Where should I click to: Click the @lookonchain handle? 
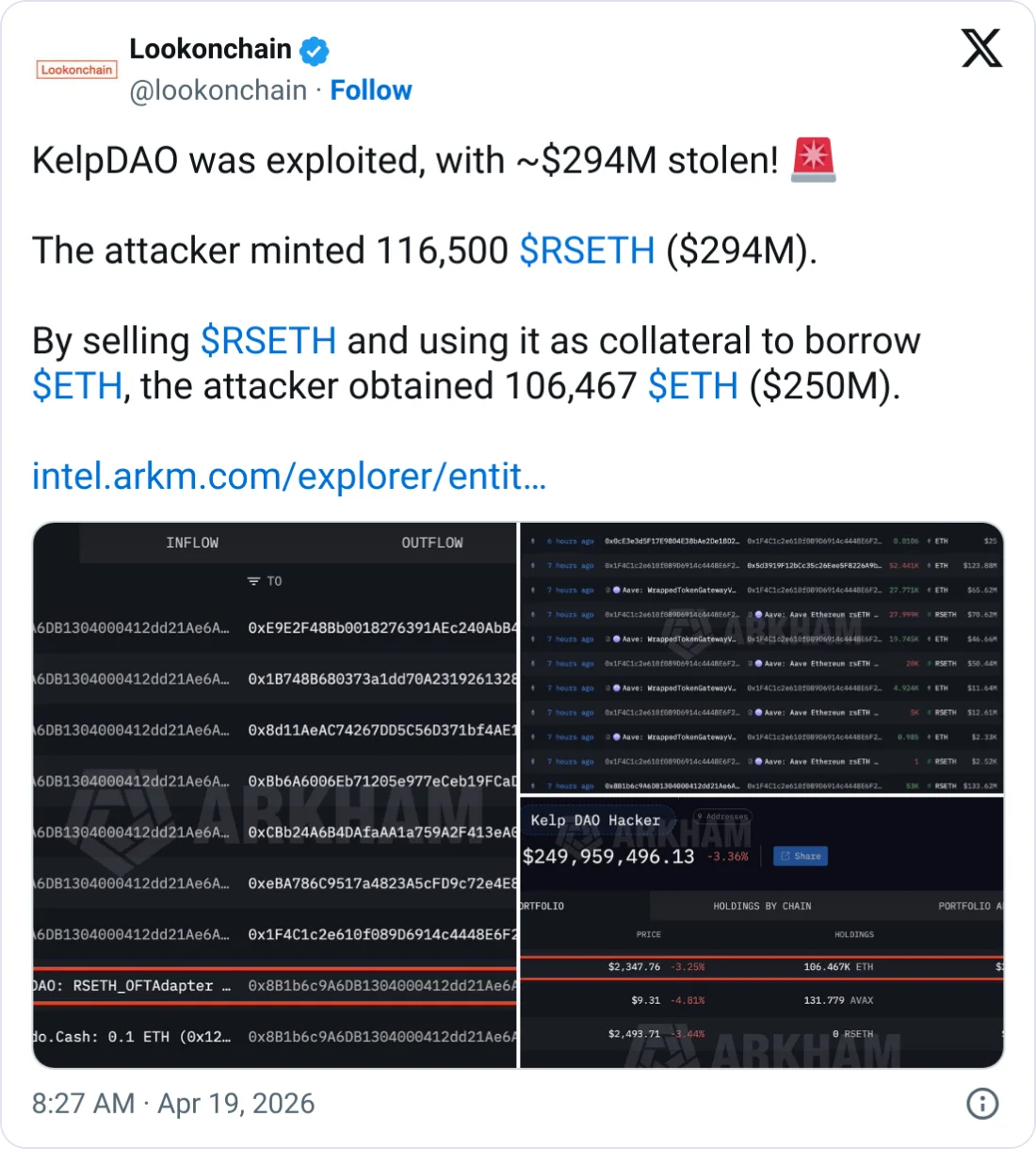pyautogui.click(x=218, y=90)
